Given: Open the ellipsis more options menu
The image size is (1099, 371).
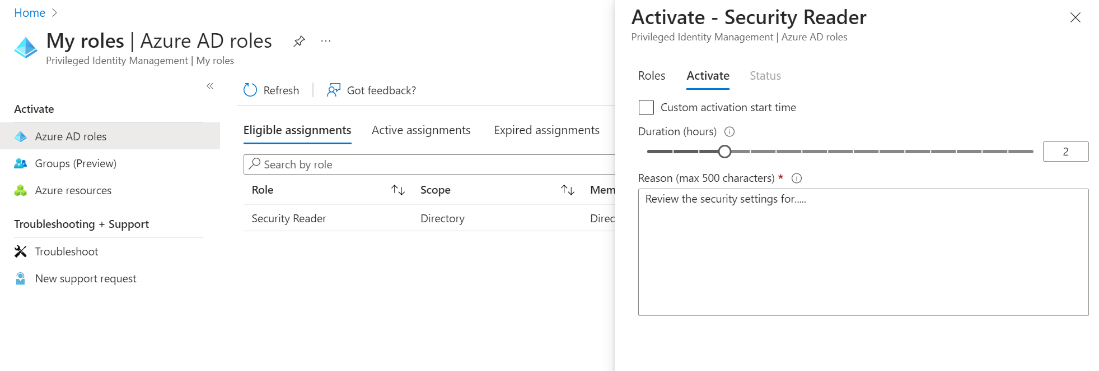Looking at the screenshot, I should pyautogui.click(x=326, y=41).
